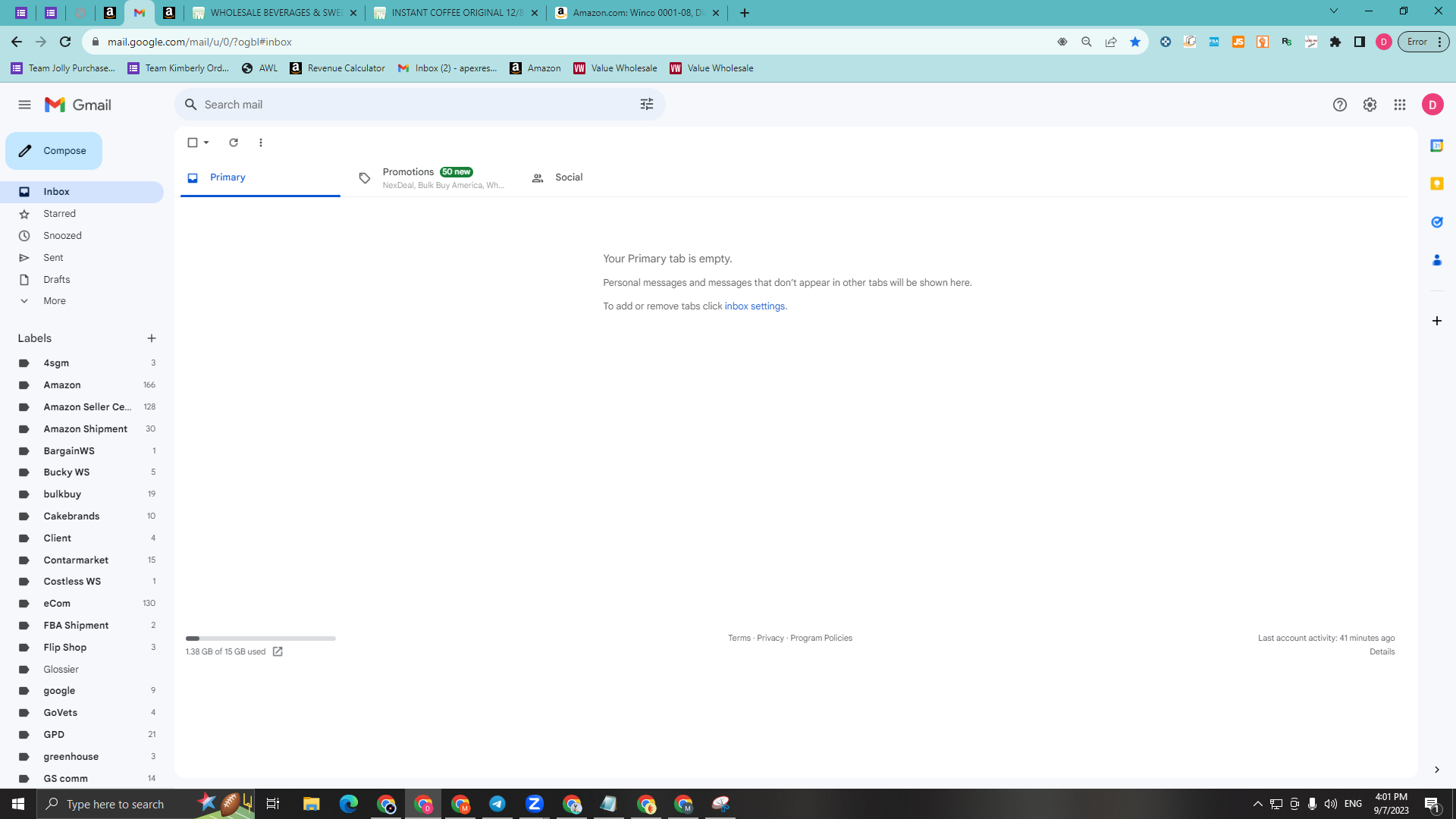Expand the More section in sidebar
This screenshot has height=819, width=1456.
point(55,301)
